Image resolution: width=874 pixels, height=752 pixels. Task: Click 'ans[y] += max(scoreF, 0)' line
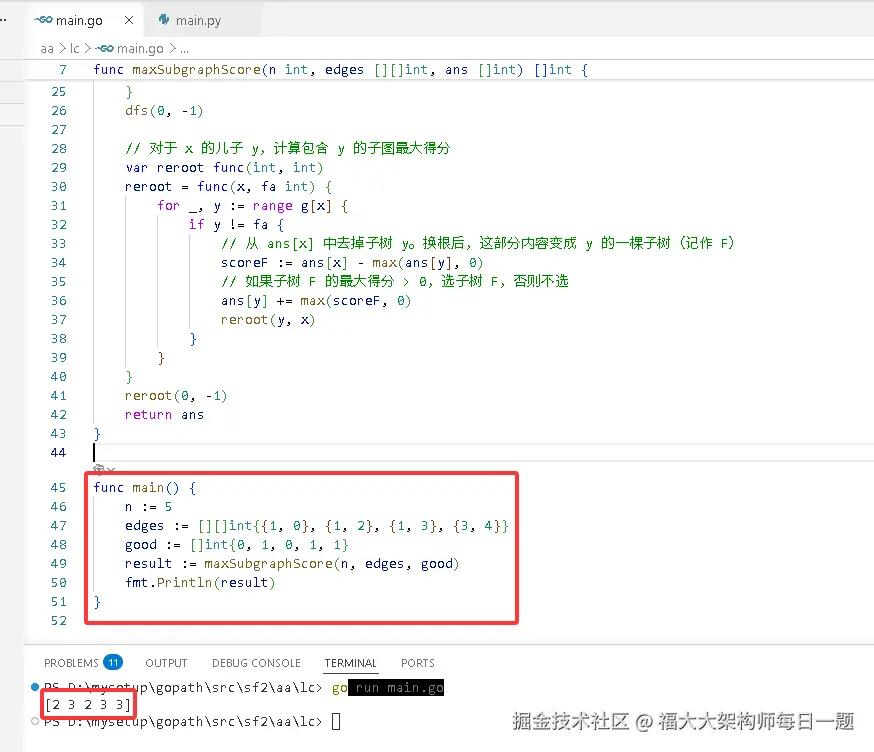click(315, 301)
